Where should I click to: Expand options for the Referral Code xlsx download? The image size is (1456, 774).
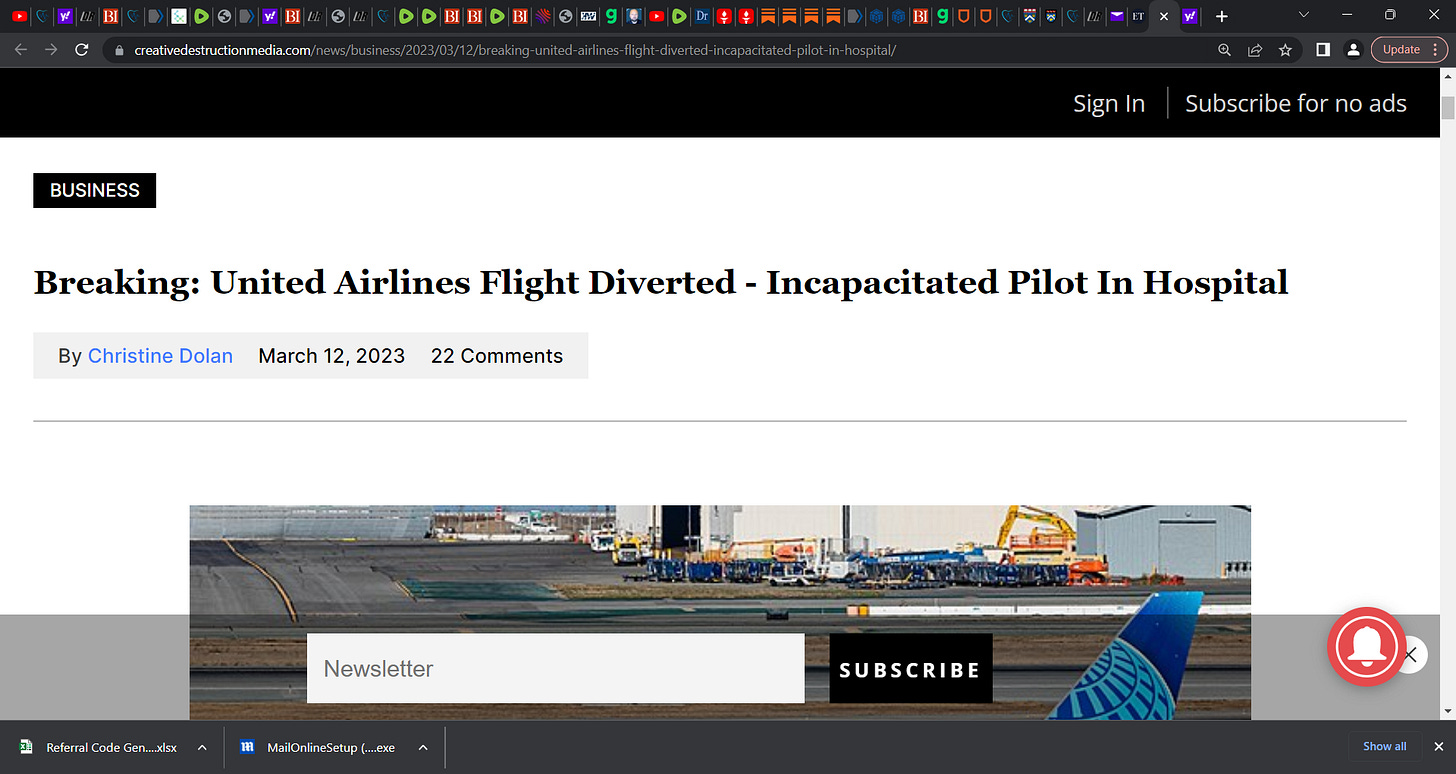[x=202, y=747]
